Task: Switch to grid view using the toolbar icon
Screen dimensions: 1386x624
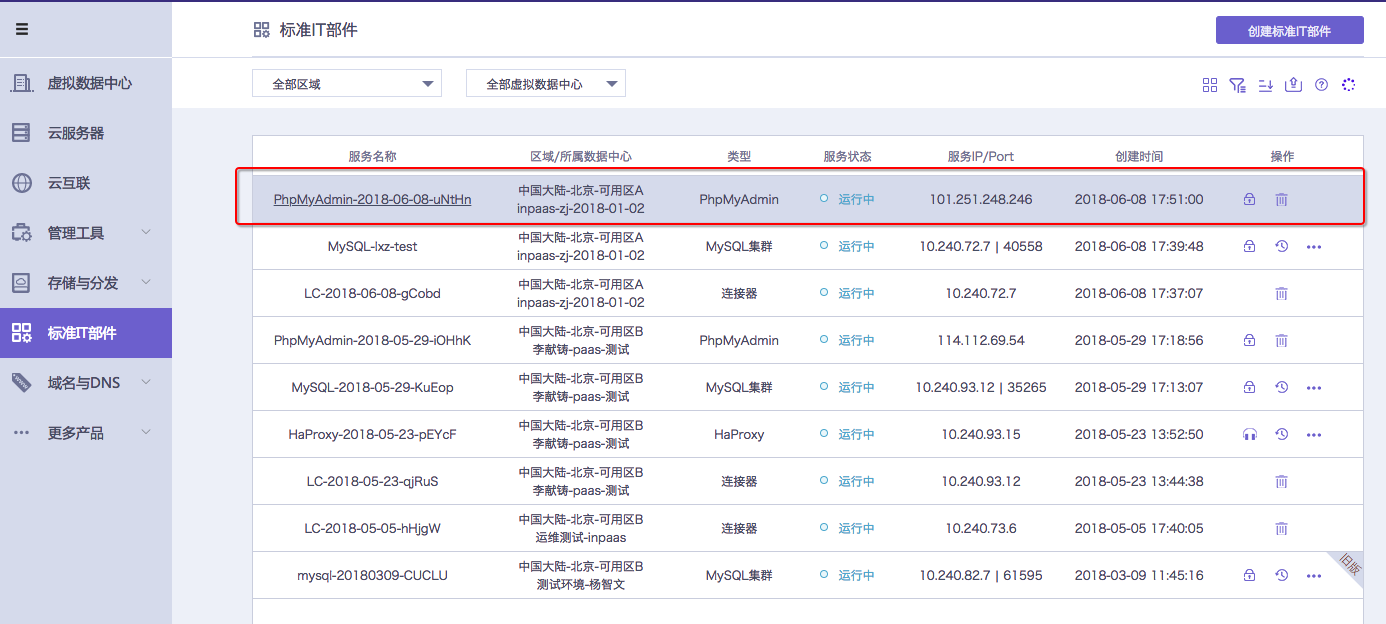Action: [x=1210, y=85]
